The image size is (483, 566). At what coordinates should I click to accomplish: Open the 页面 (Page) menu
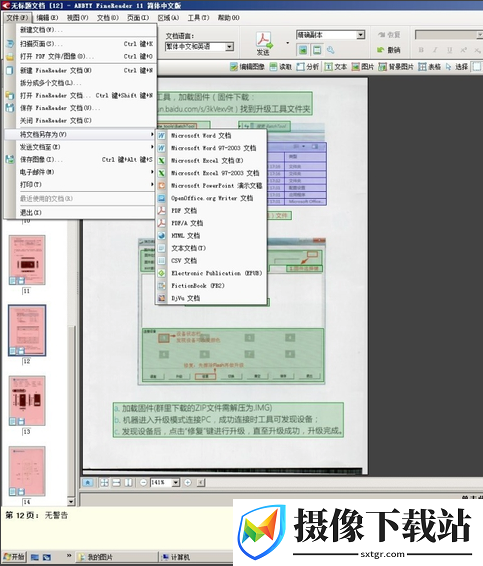138,17
